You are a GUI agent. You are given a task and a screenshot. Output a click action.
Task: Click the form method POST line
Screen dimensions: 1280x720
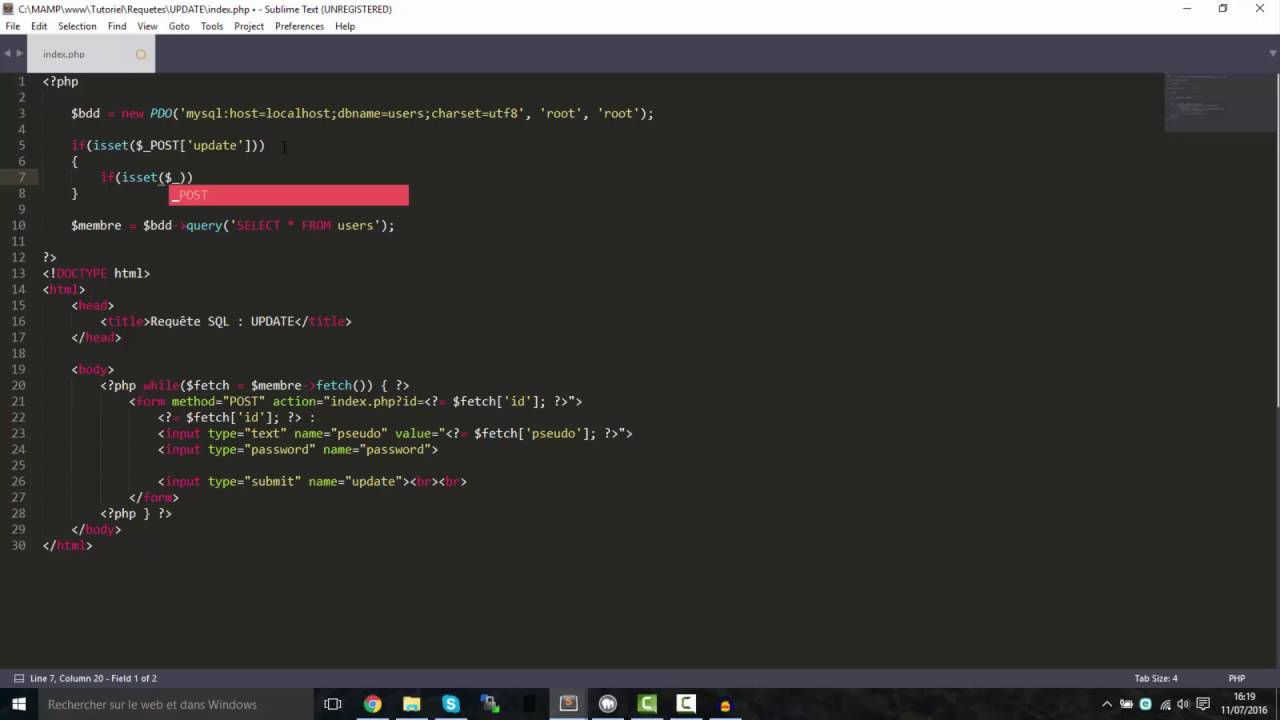pyautogui.click(x=355, y=401)
